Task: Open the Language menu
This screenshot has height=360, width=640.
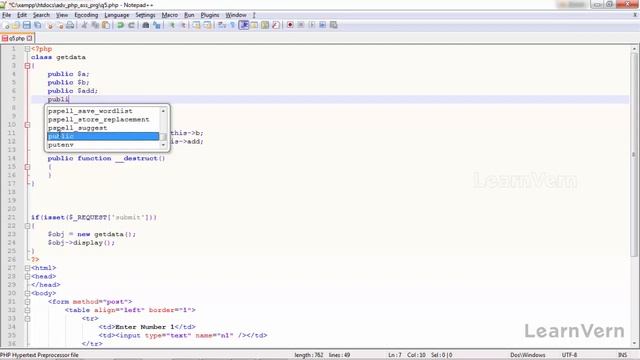Action: pos(117,15)
